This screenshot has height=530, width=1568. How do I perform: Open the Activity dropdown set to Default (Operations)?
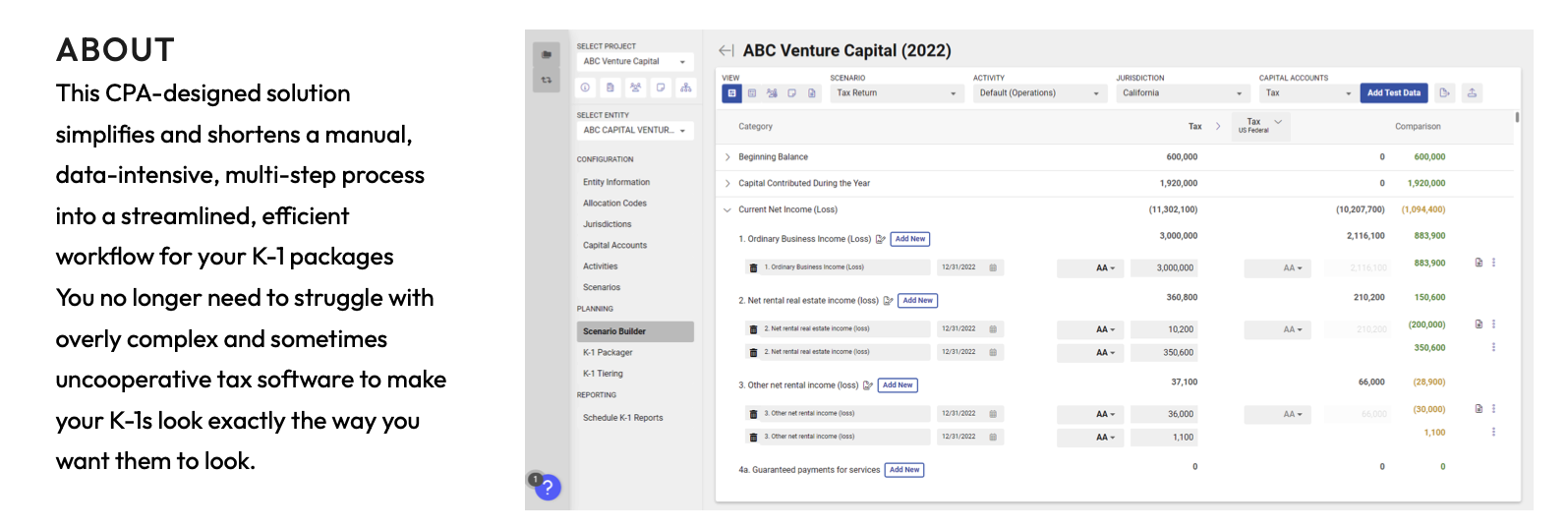pos(1039,93)
